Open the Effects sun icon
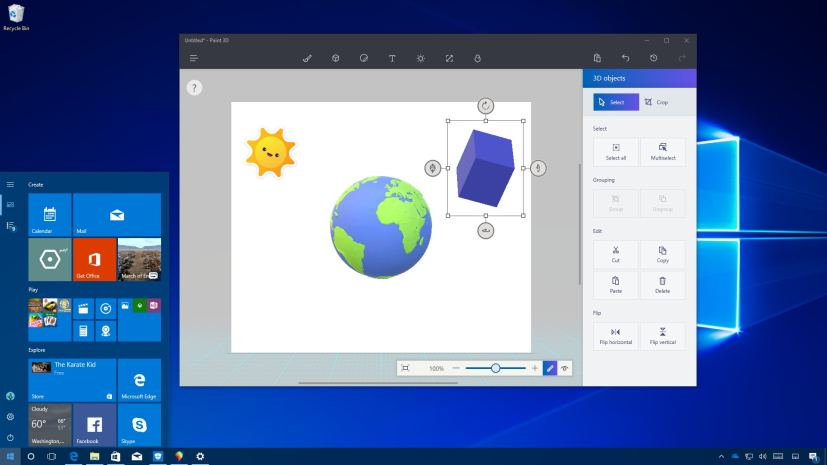 click(420, 58)
